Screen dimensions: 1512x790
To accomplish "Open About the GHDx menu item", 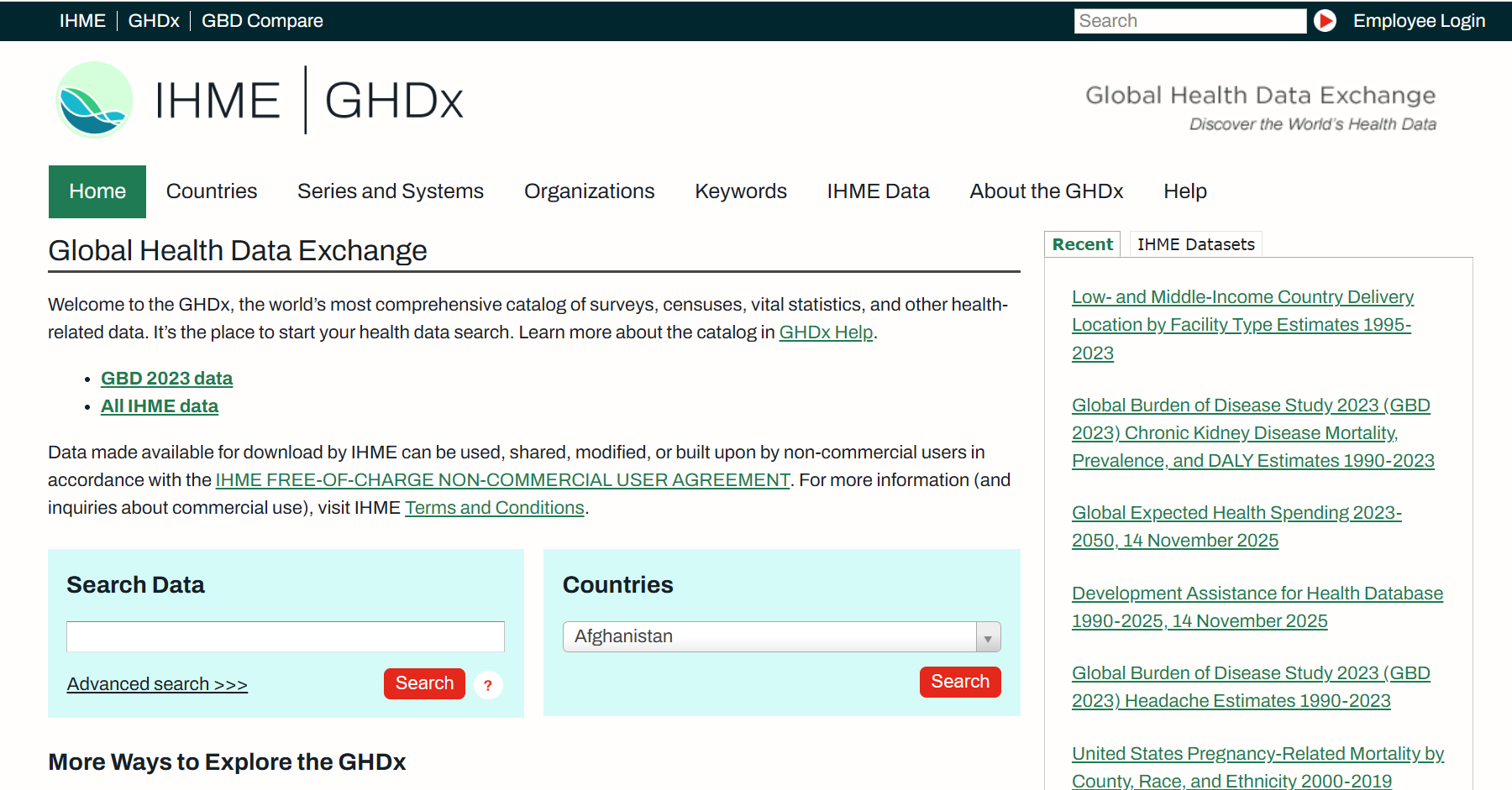I will 1047,191.
